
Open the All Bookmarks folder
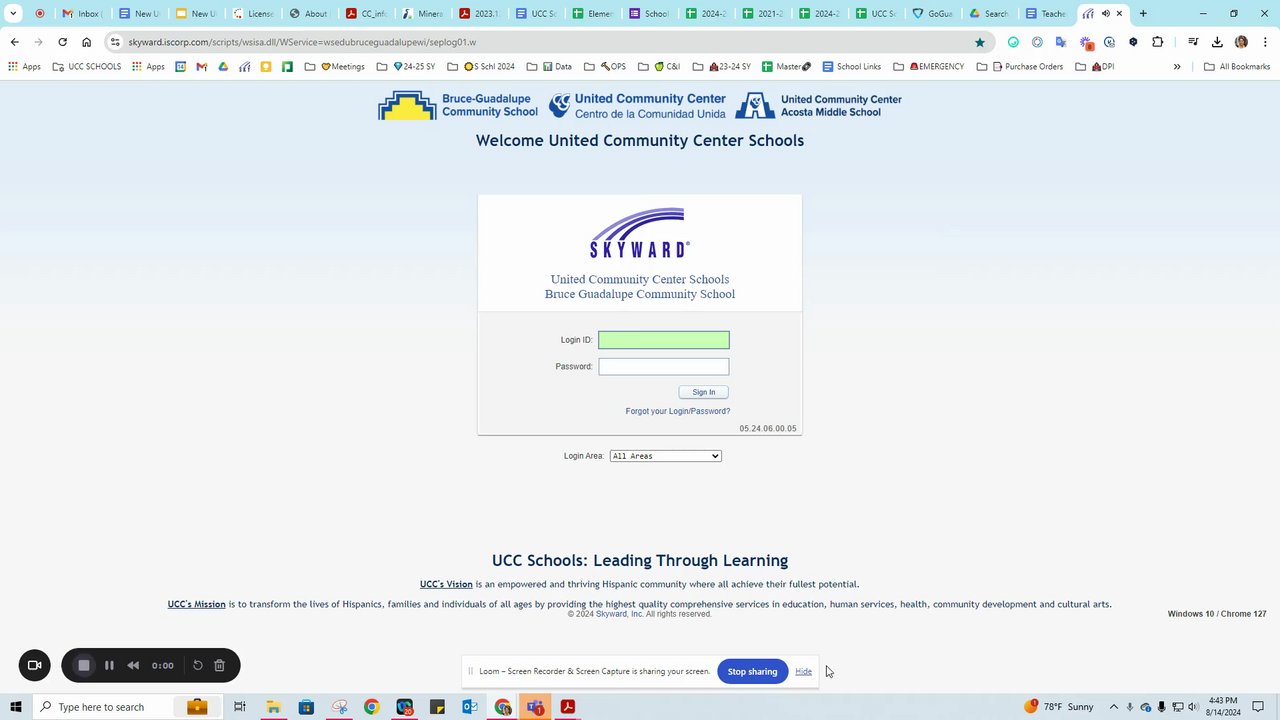1237,67
